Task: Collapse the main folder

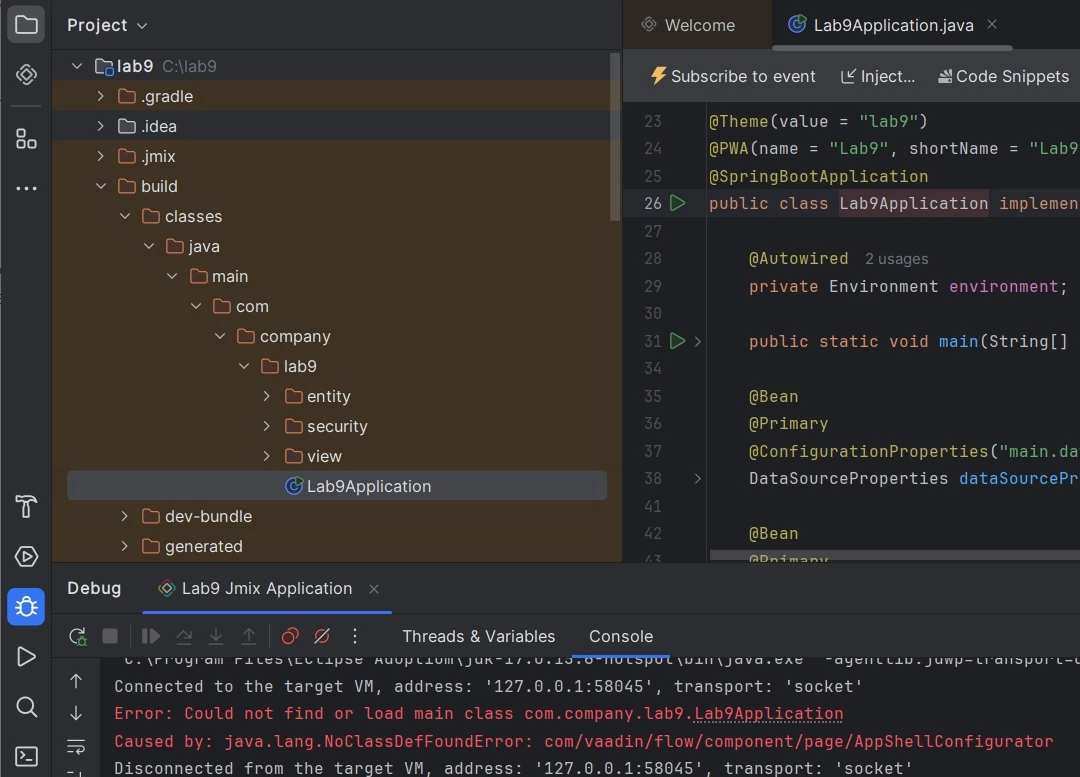Action: tap(172, 276)
